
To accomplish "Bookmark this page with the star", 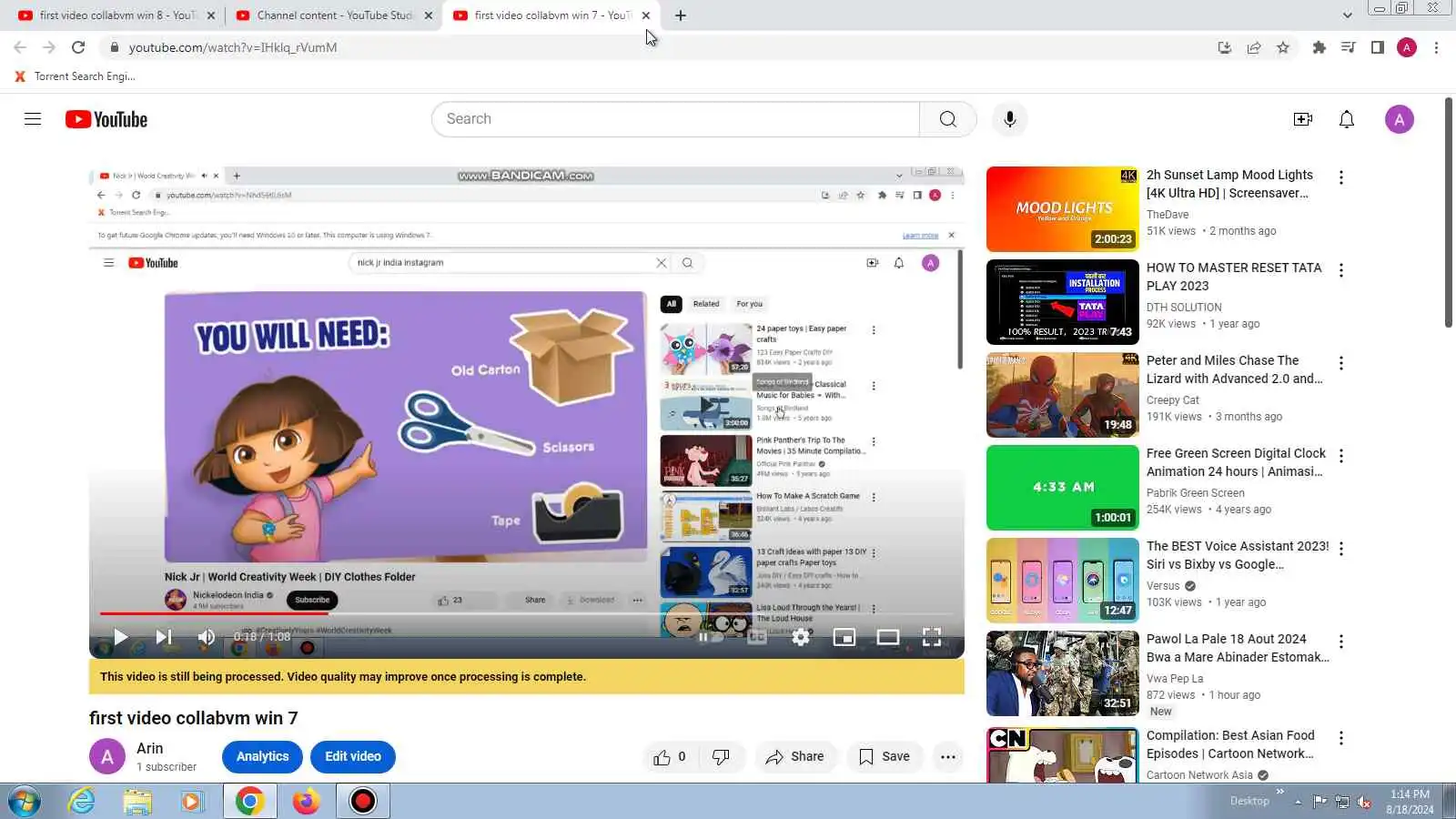I will pos(1283,47).
